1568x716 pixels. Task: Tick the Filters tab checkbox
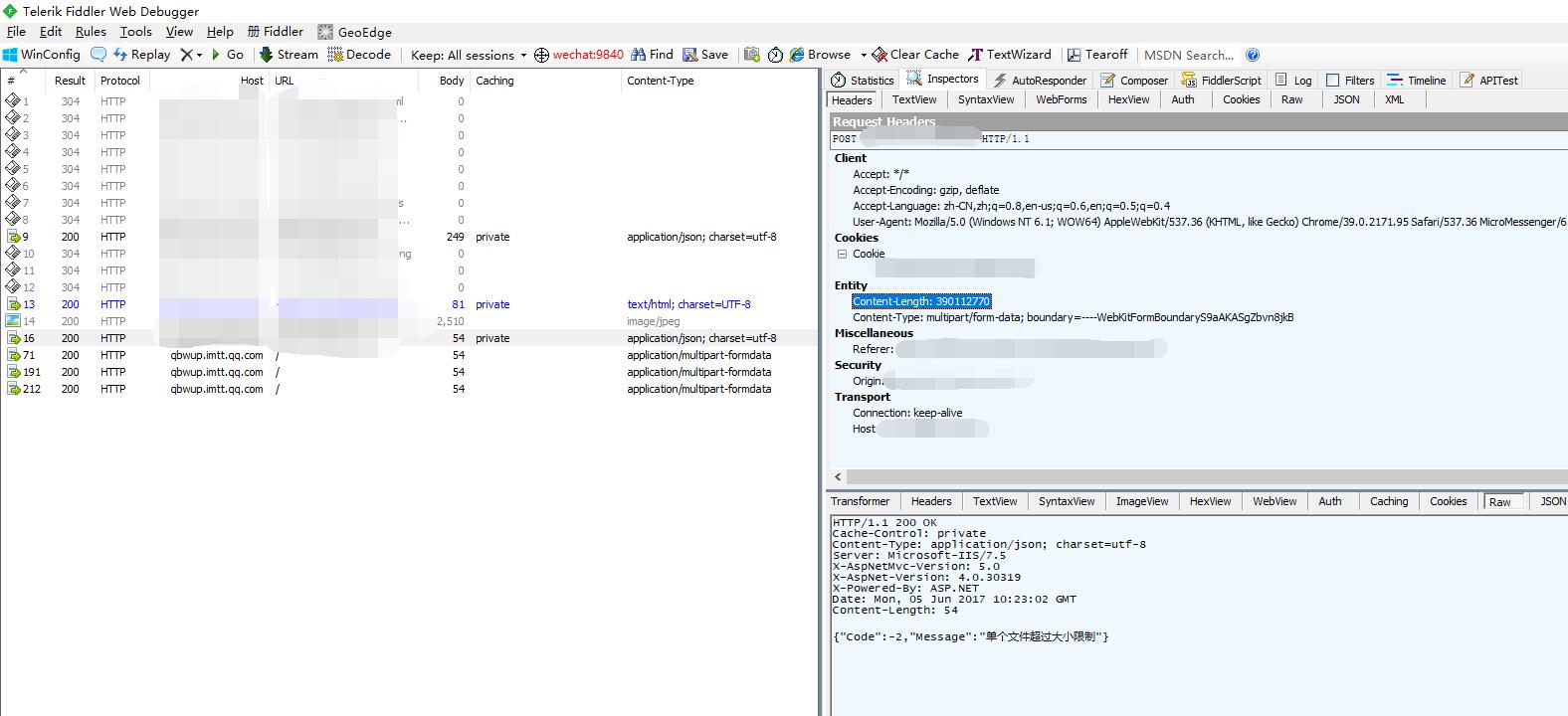coord(1333,81)
